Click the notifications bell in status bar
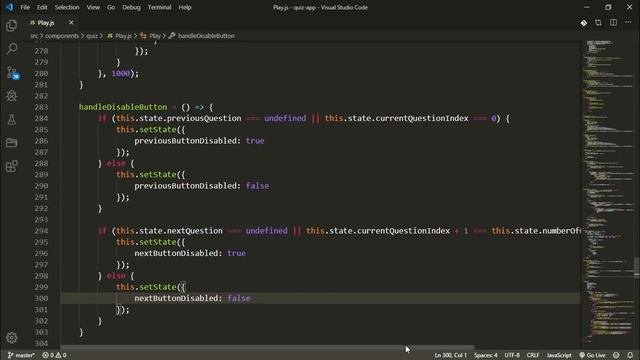 pyautogui.click(x=630, y=355)
